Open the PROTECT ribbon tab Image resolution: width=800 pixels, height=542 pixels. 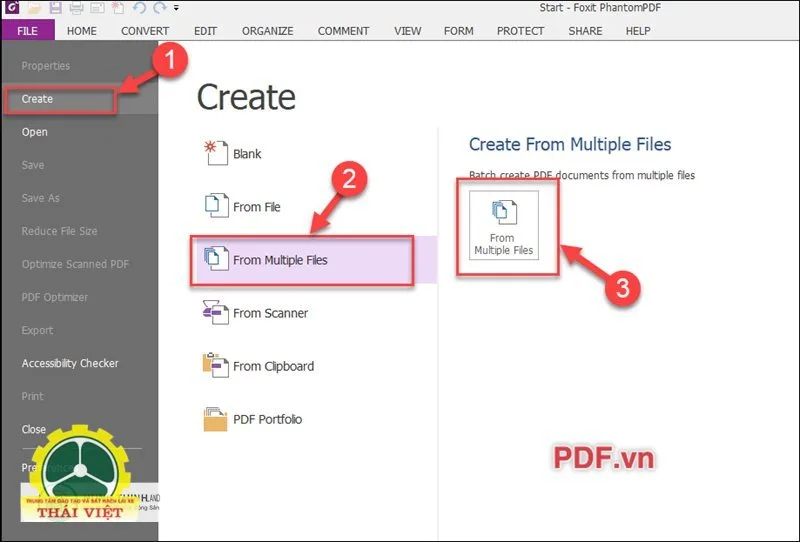click(x=520, y=31)
